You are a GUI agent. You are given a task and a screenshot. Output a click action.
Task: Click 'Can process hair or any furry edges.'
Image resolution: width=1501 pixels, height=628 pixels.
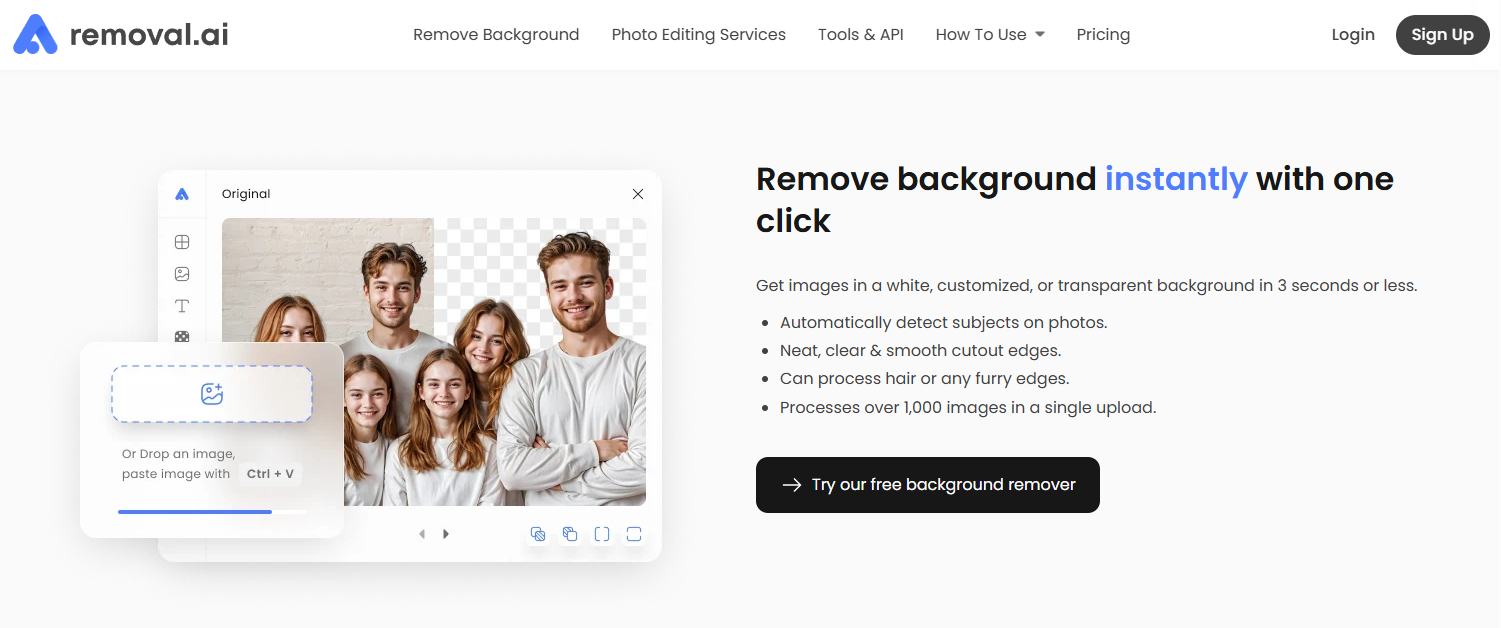pyautogui.click(x=925, y=378)
